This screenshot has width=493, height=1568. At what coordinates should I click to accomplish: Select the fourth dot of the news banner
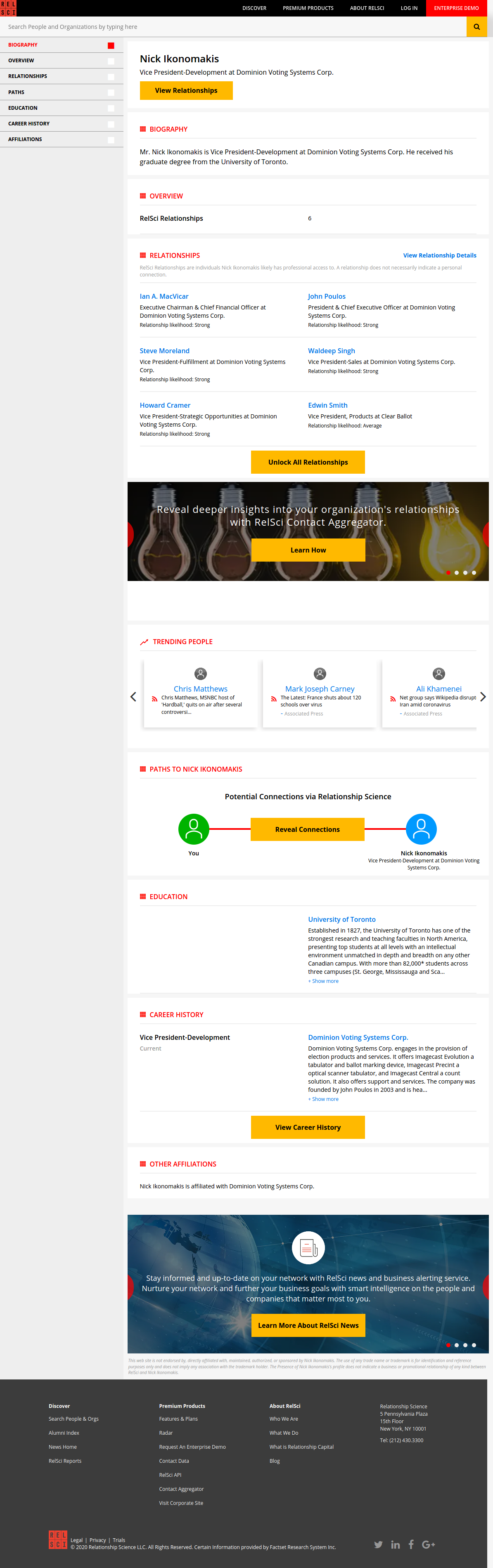click(x=474, y=1345)
